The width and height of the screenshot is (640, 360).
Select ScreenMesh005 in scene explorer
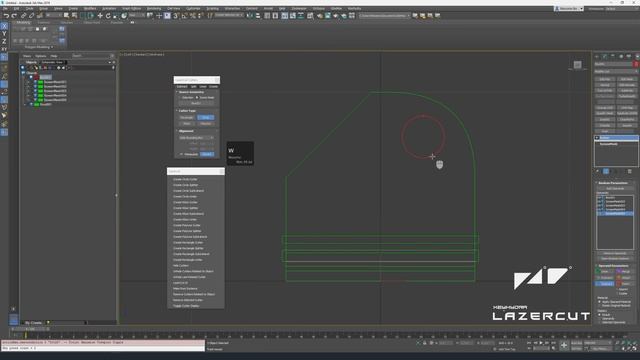(55, 100)
